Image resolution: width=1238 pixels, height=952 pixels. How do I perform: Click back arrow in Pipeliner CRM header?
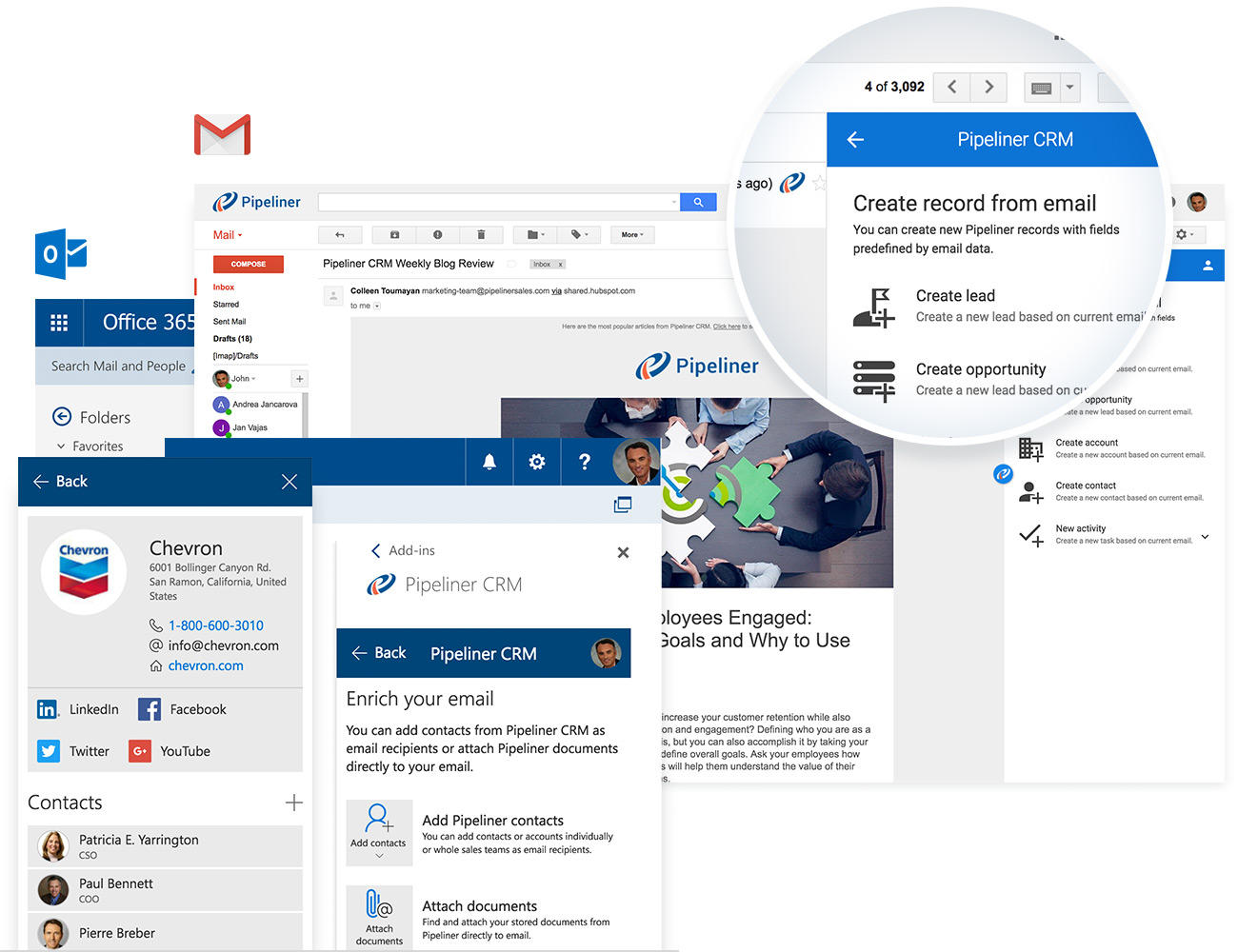coord(855,140)
